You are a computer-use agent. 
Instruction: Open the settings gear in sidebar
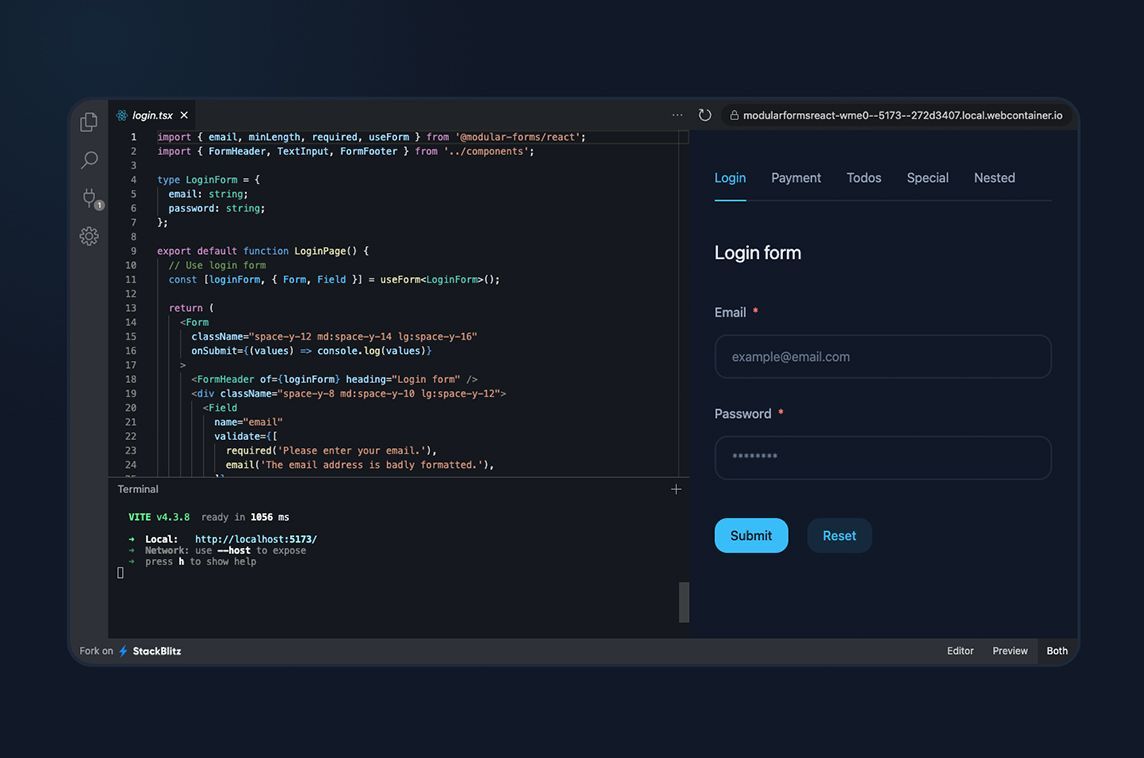click(x=89, y=236)
